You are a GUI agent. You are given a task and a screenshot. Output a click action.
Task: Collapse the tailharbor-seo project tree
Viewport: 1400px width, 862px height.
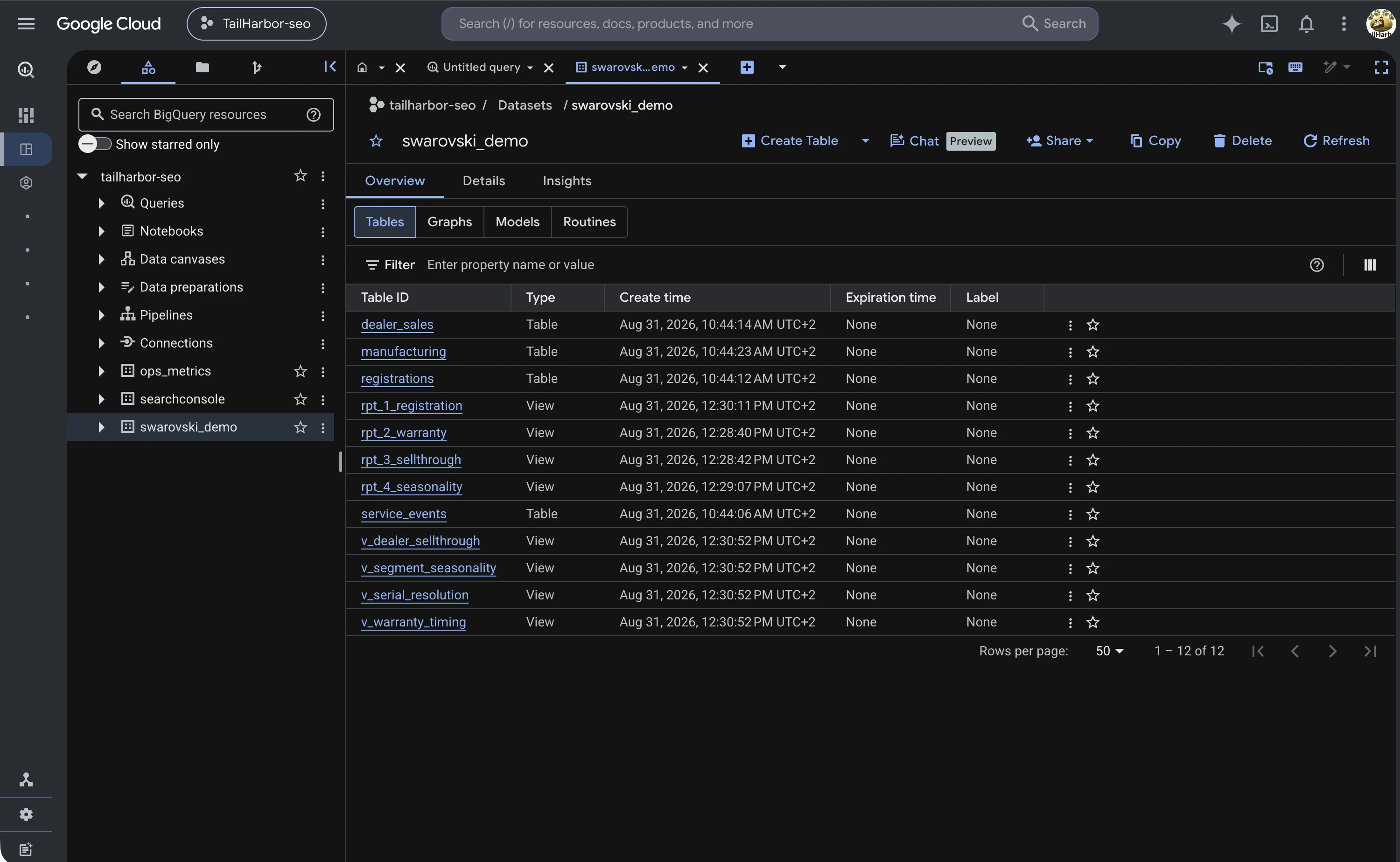click(x=82, y=176)
